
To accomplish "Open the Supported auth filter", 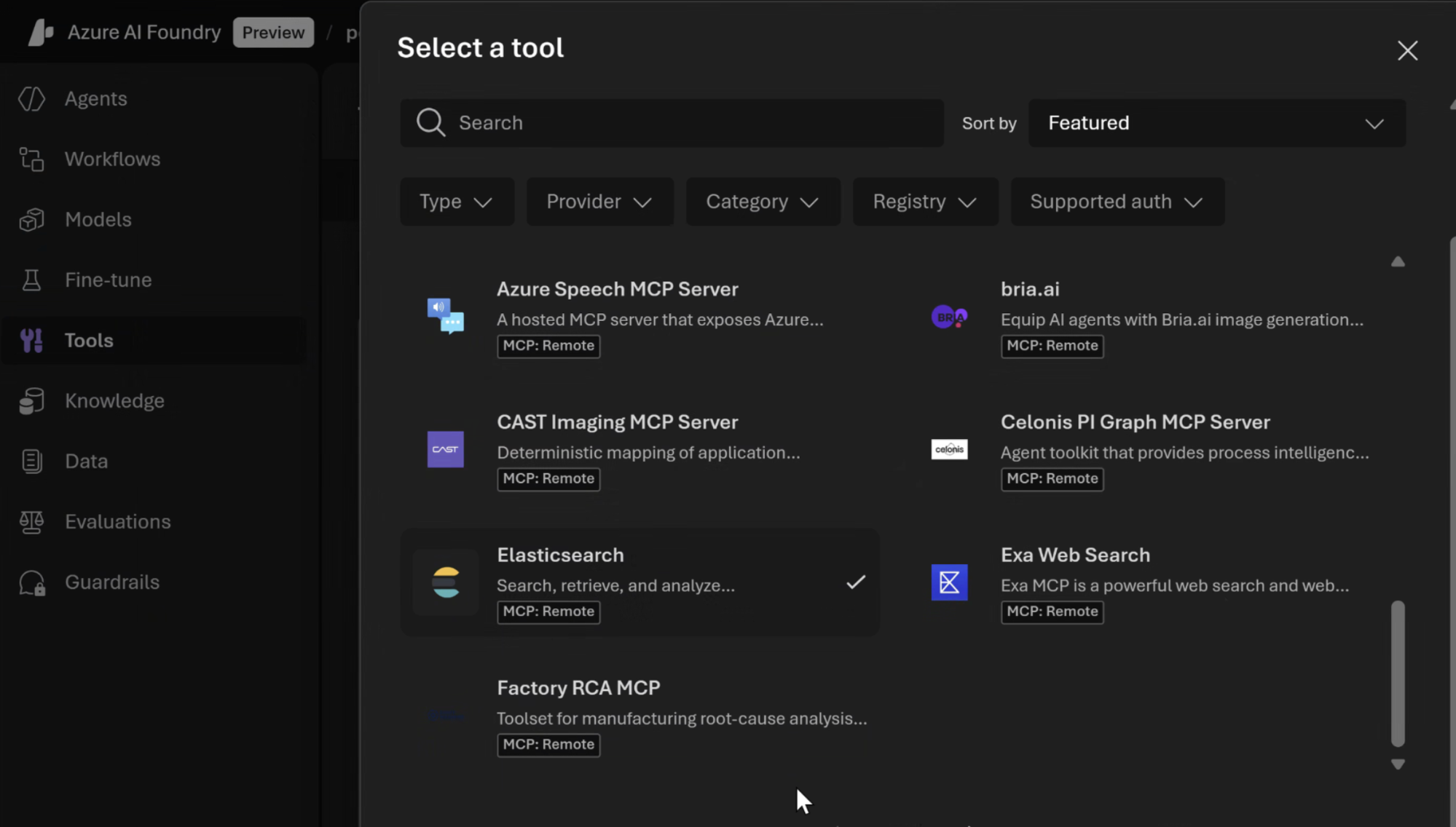I will 1117,202.
